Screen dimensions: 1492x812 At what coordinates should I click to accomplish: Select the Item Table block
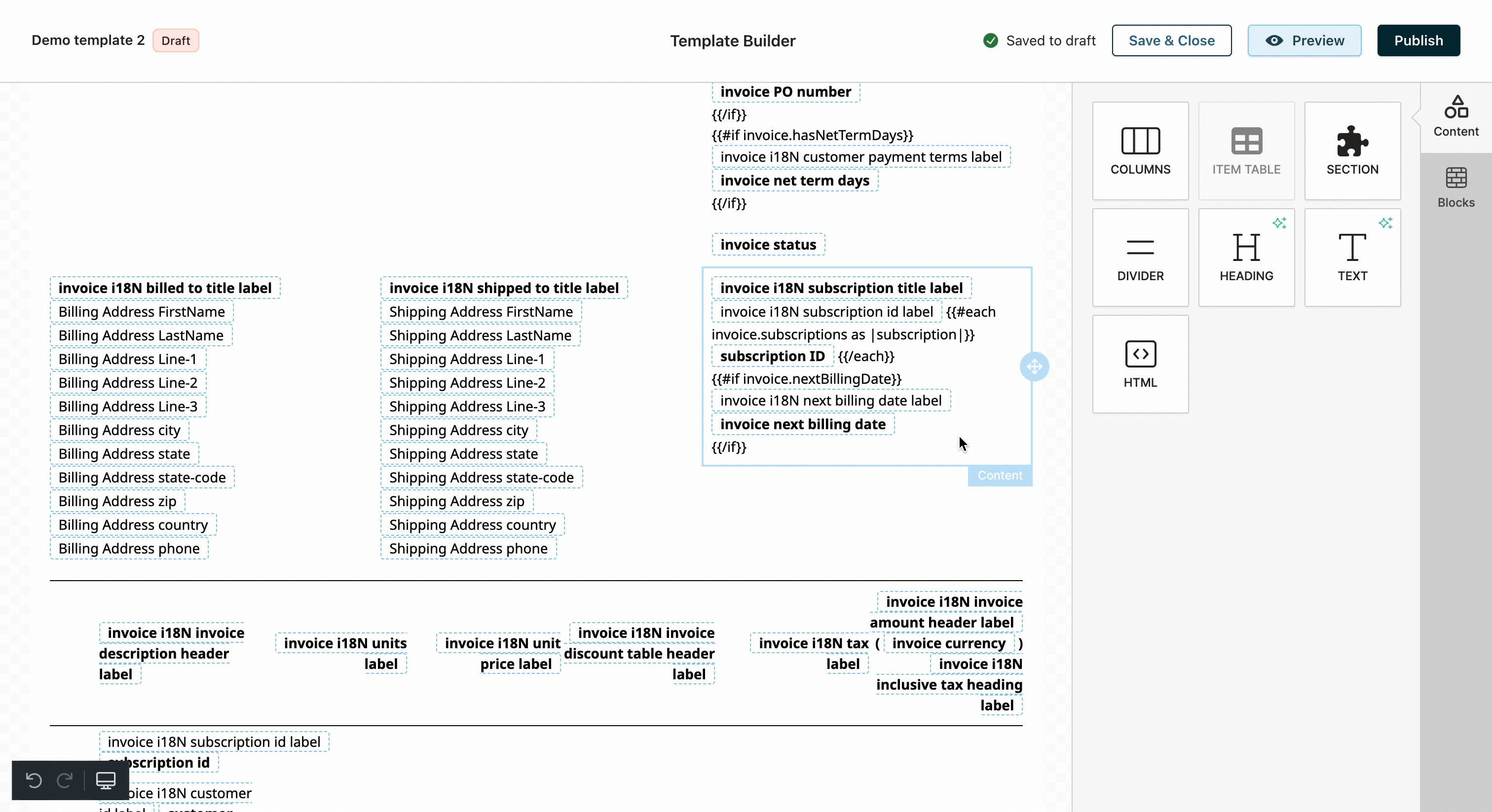[x=1246, y=150]
